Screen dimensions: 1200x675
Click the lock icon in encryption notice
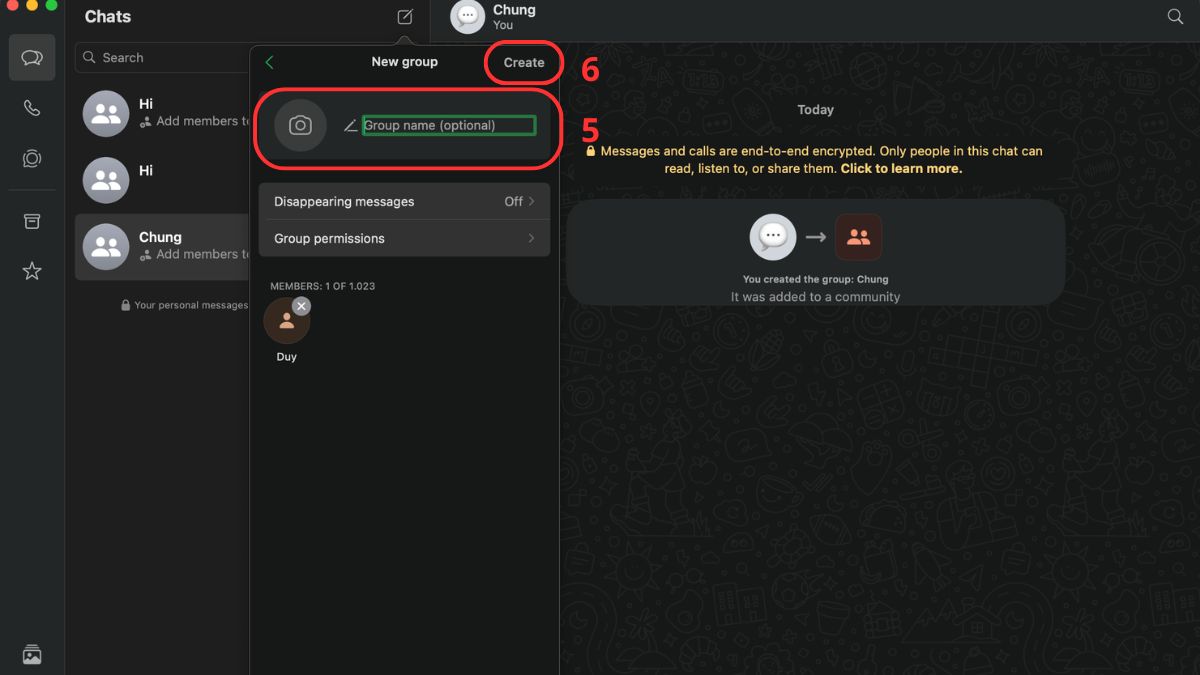click(591, 151)
